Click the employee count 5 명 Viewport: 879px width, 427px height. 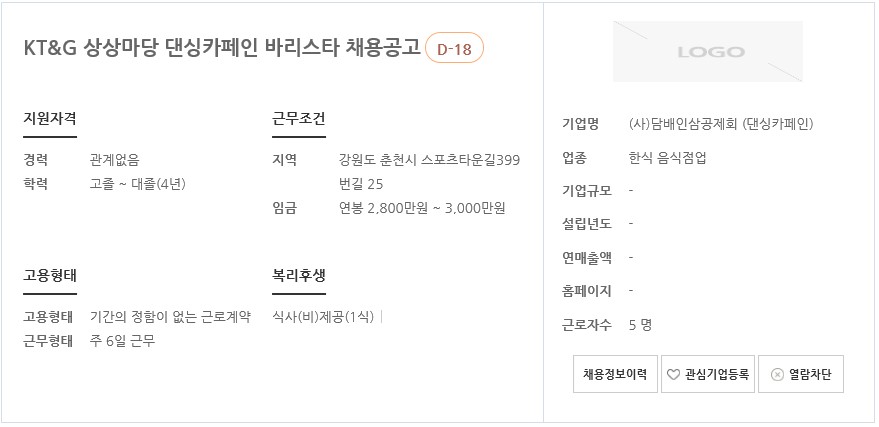[640, 325]
